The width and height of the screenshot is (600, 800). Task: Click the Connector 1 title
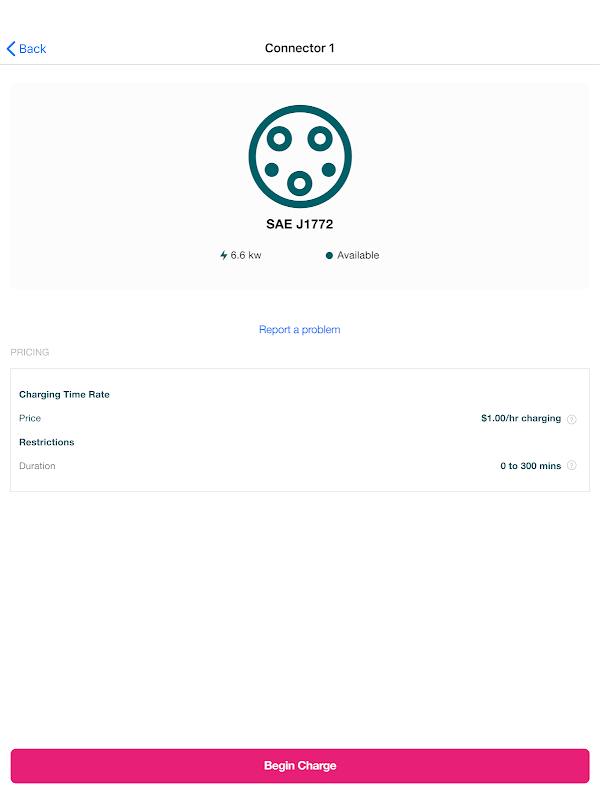[x=299, y=48]
